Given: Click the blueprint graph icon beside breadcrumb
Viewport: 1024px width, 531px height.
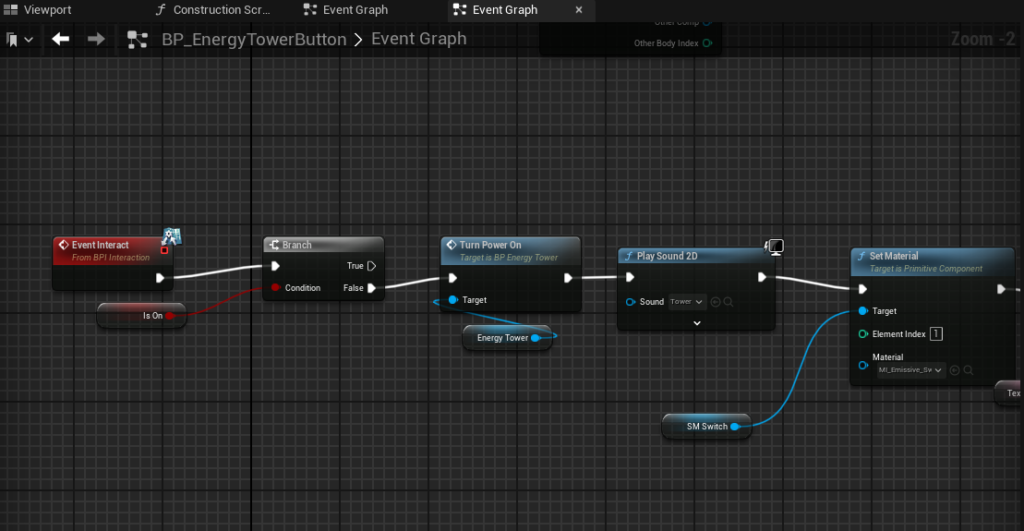Looking at the screenshot, I should click(138, 40).
